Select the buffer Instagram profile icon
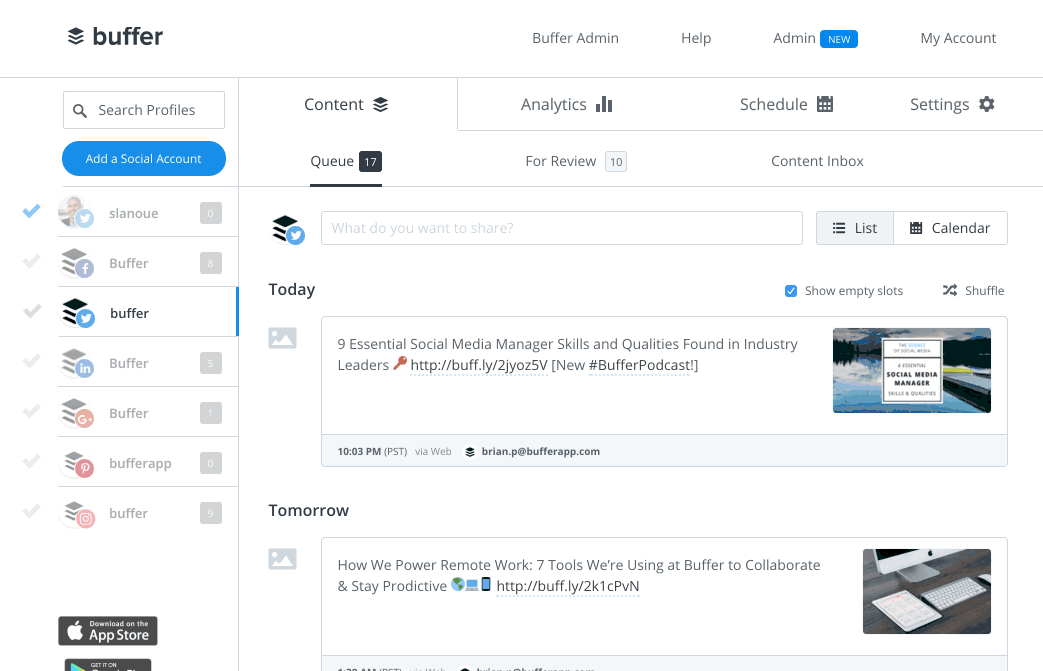 point(78,512)
